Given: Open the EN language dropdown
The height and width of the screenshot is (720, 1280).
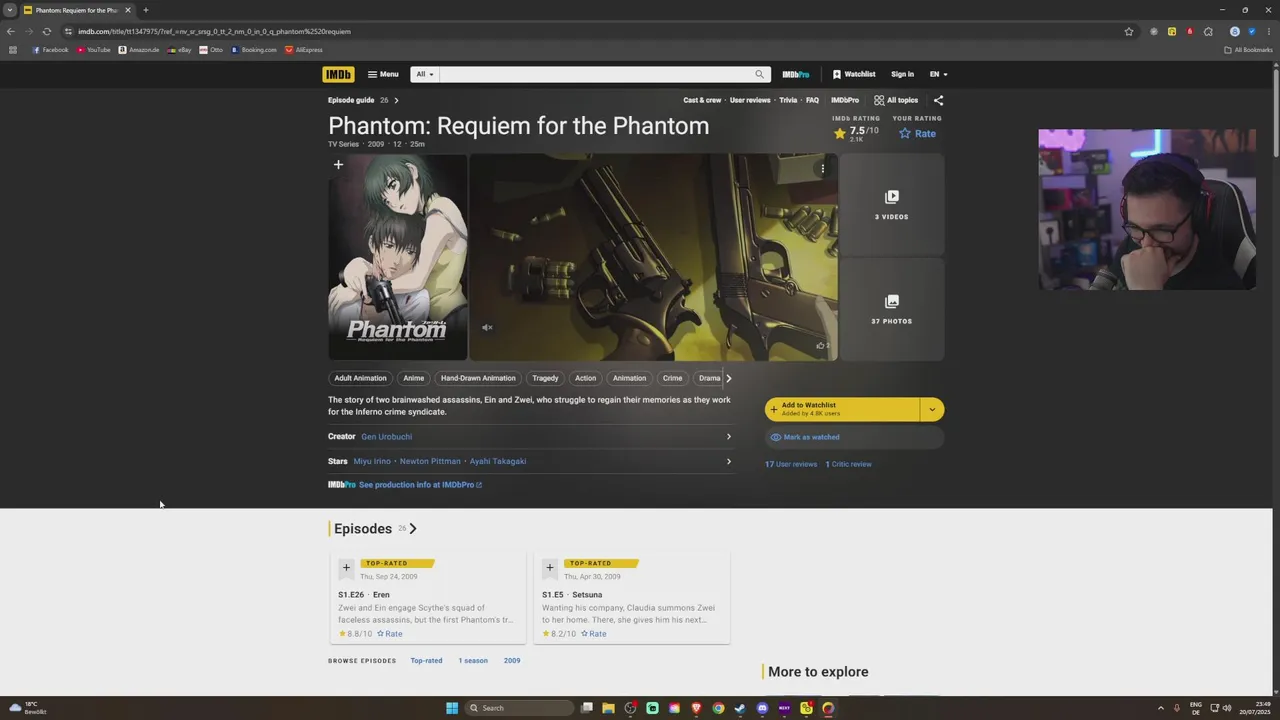Looking at the screenshot, I should click(938, 74).
